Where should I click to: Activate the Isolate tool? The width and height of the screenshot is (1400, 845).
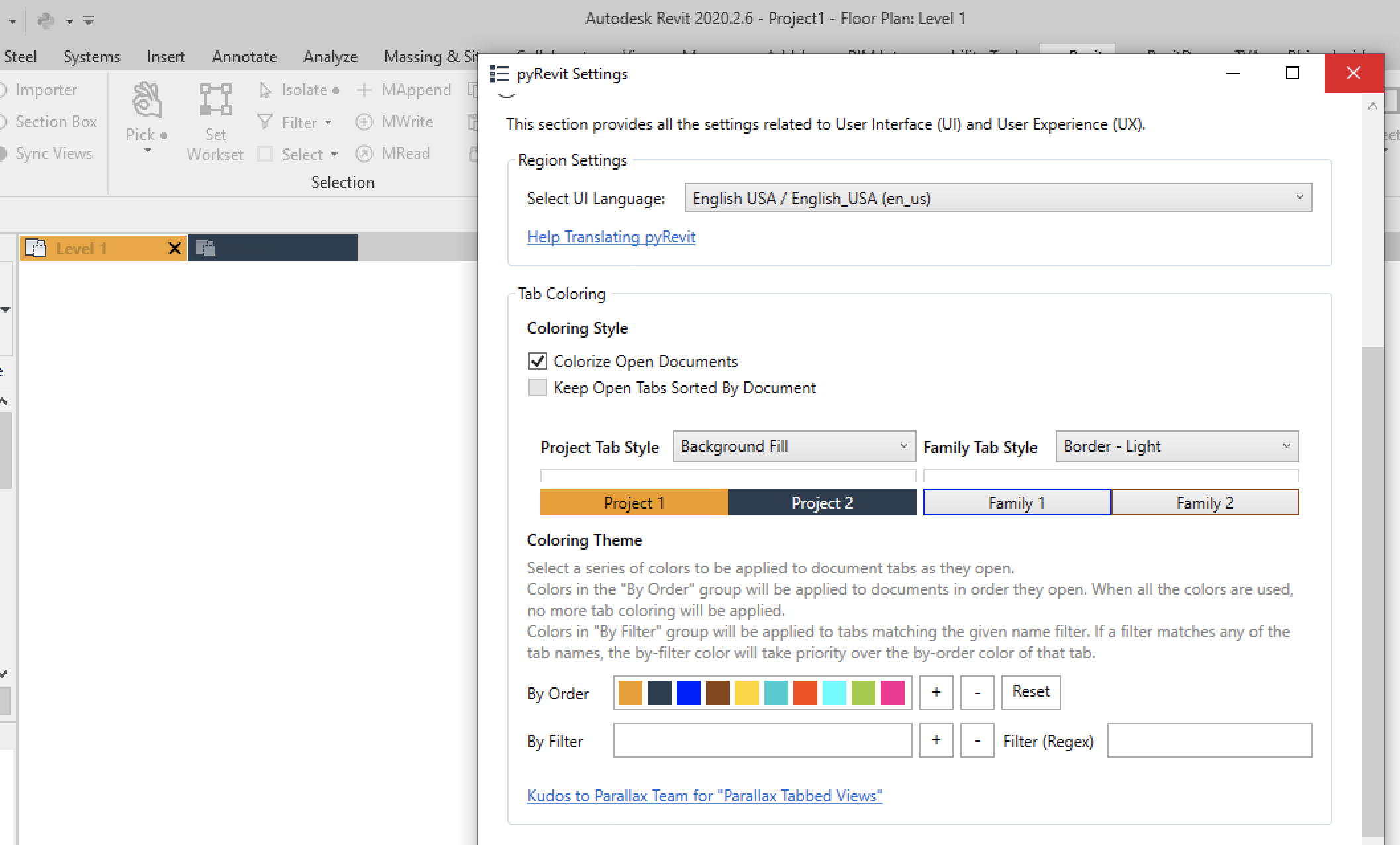point(299,90)
